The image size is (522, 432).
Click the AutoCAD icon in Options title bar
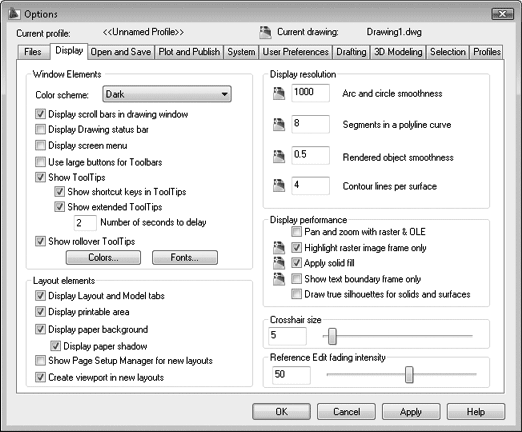point(14,14)
